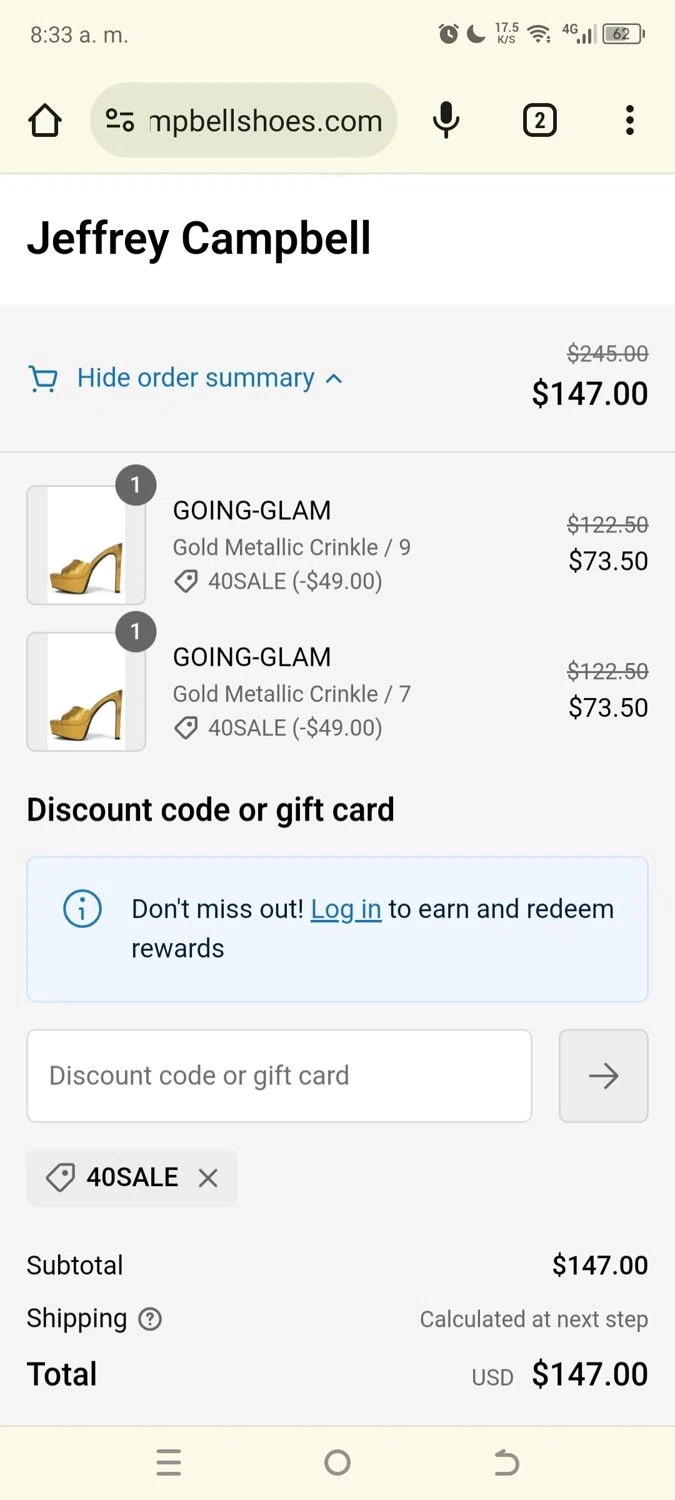Screen dimensions: 675x1500
Task: Open GOING-GLAM size 7 product thumbnail
Action: (x=86, y=692)
